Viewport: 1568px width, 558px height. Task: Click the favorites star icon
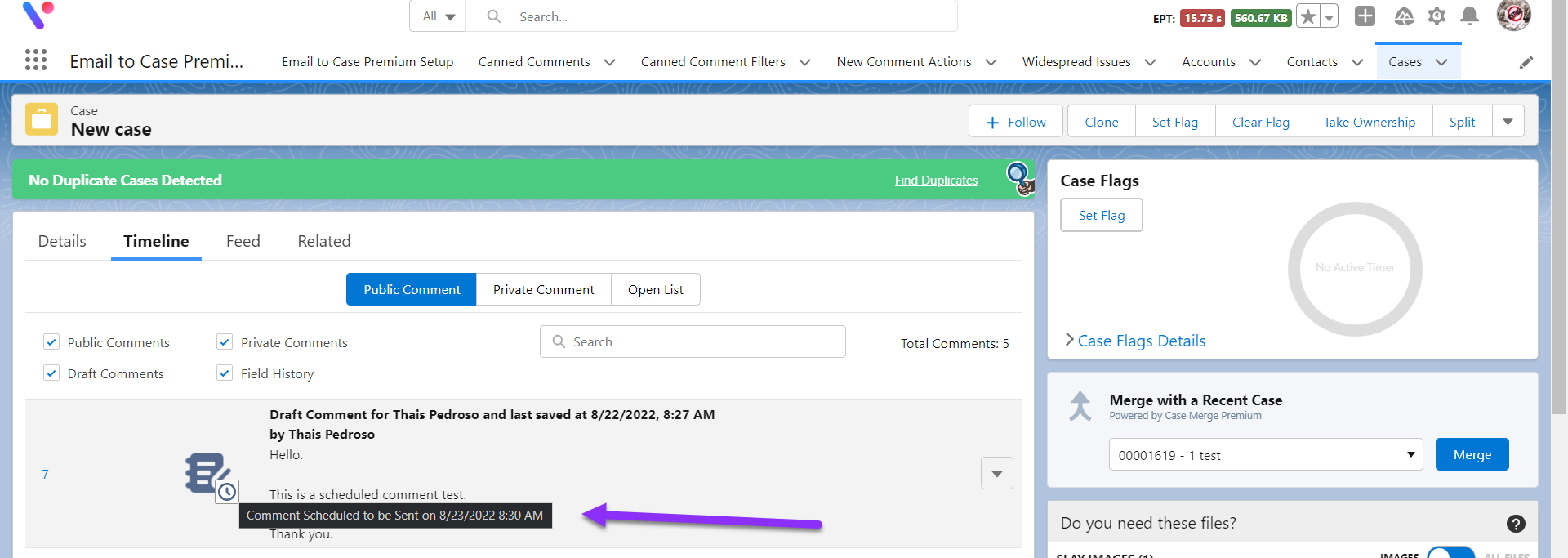pyautogui.click(x=1307, y=16)
